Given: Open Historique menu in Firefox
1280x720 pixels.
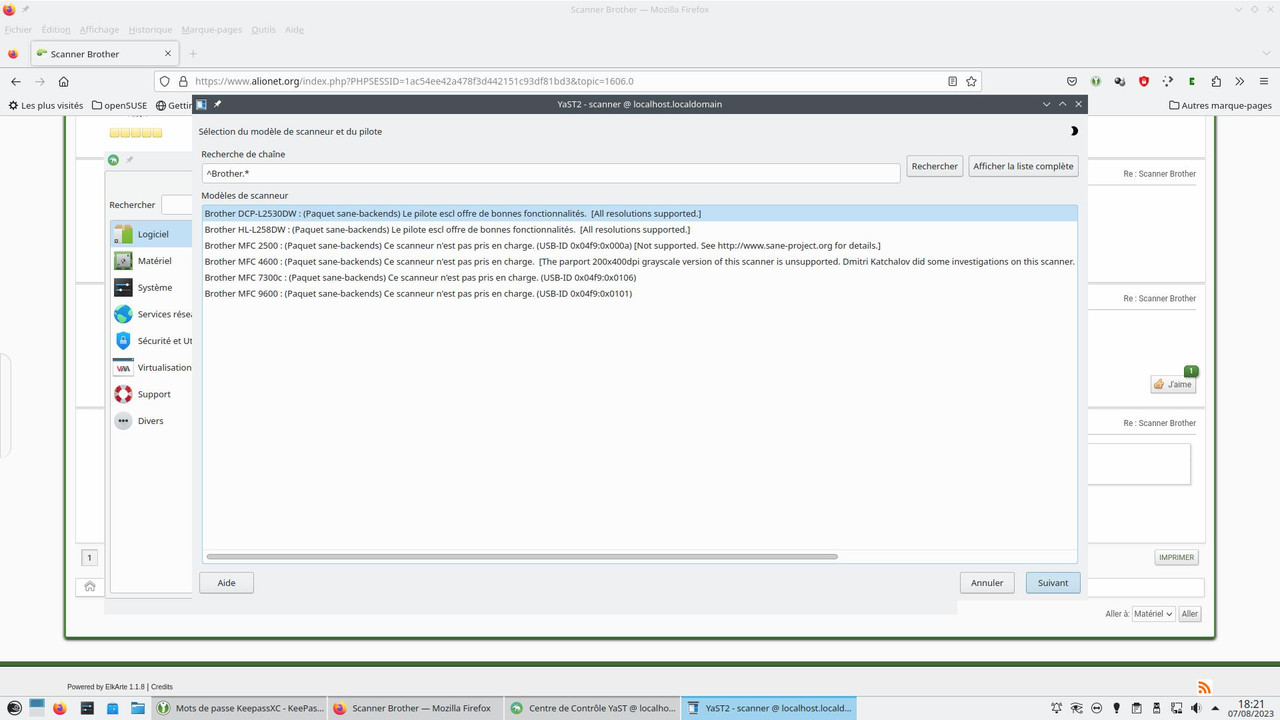Looking at the screenshot, I should click(x=150, y=30).
